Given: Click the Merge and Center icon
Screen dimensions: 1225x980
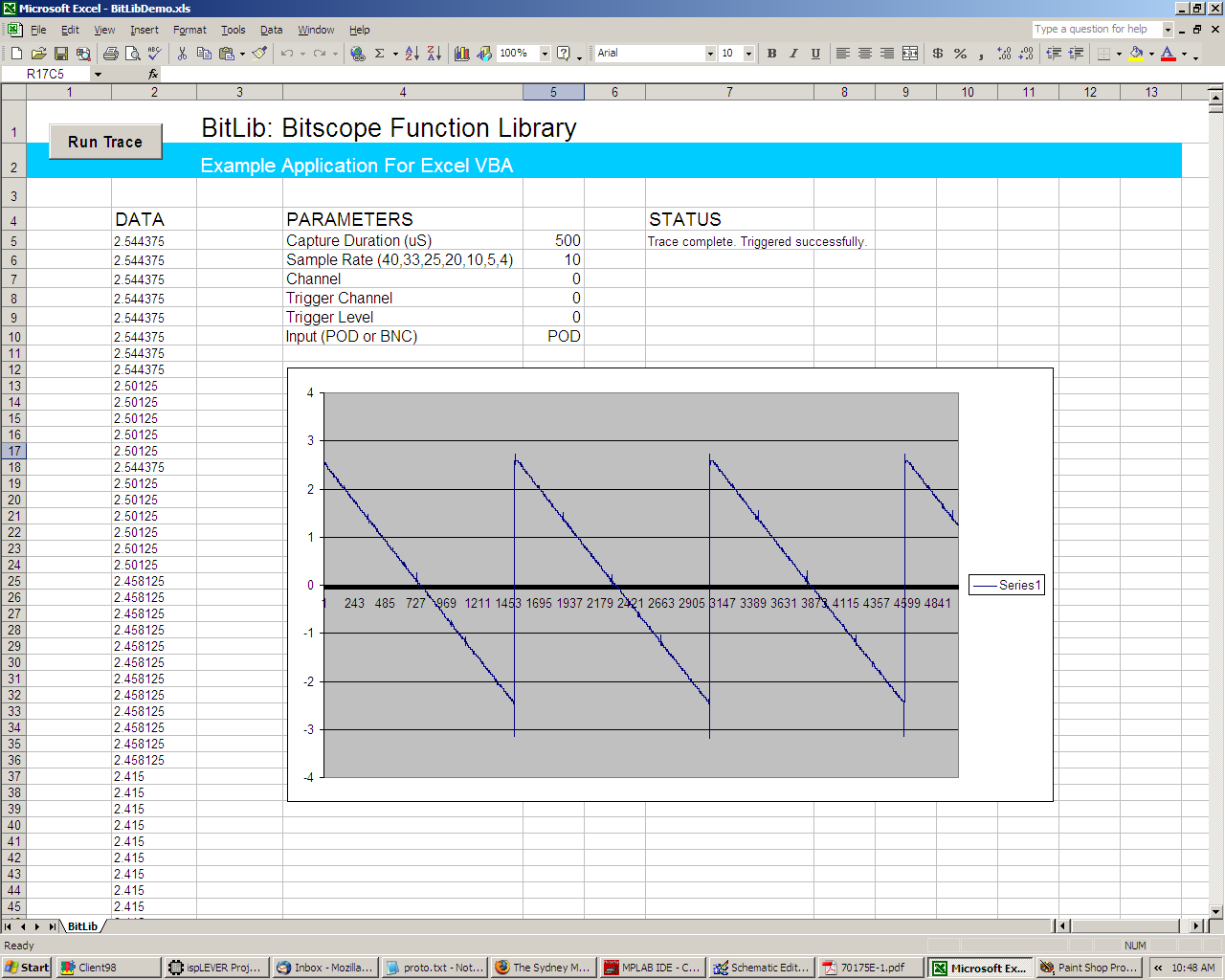Looking at the screenshot, I should [910, 54].
